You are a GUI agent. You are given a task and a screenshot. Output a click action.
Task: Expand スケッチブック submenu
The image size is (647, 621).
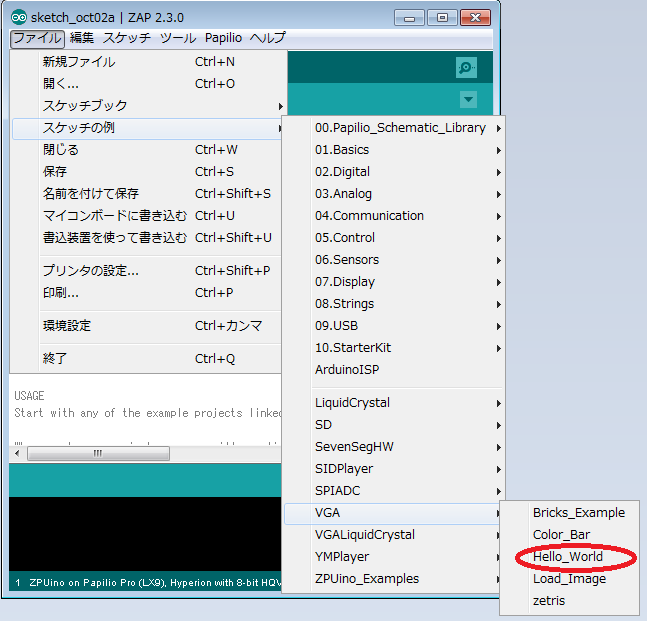point(148,106)
